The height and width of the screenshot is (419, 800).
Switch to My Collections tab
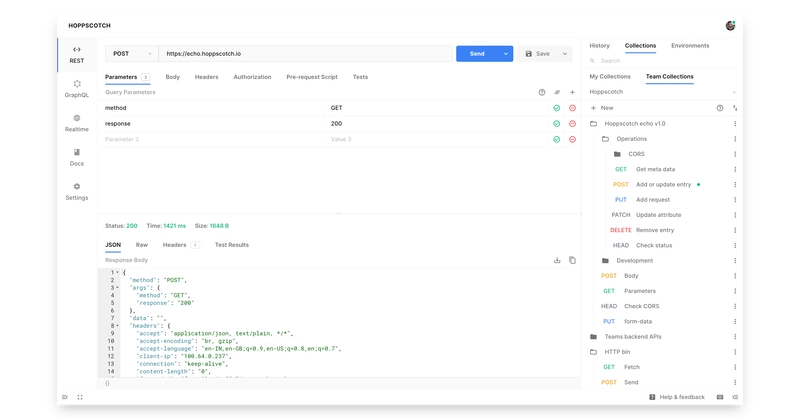click(x=610, y=77)
